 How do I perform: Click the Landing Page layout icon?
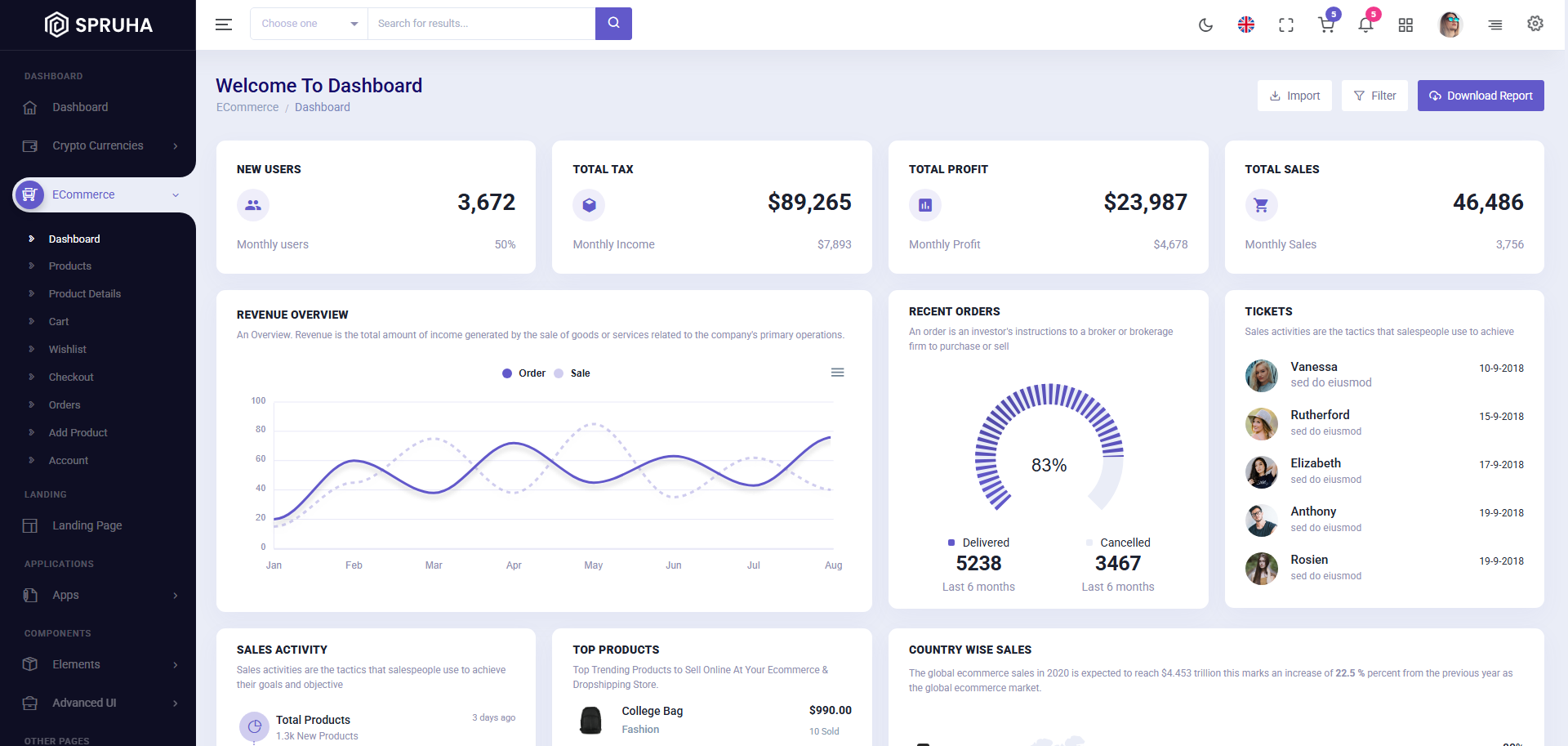(30, 525)
